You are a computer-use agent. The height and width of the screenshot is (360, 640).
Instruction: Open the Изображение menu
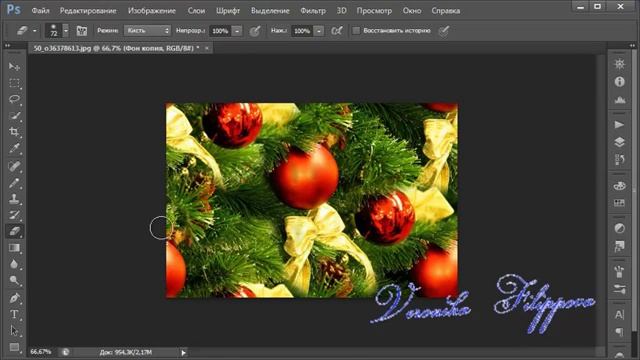[x=152, y=11]
